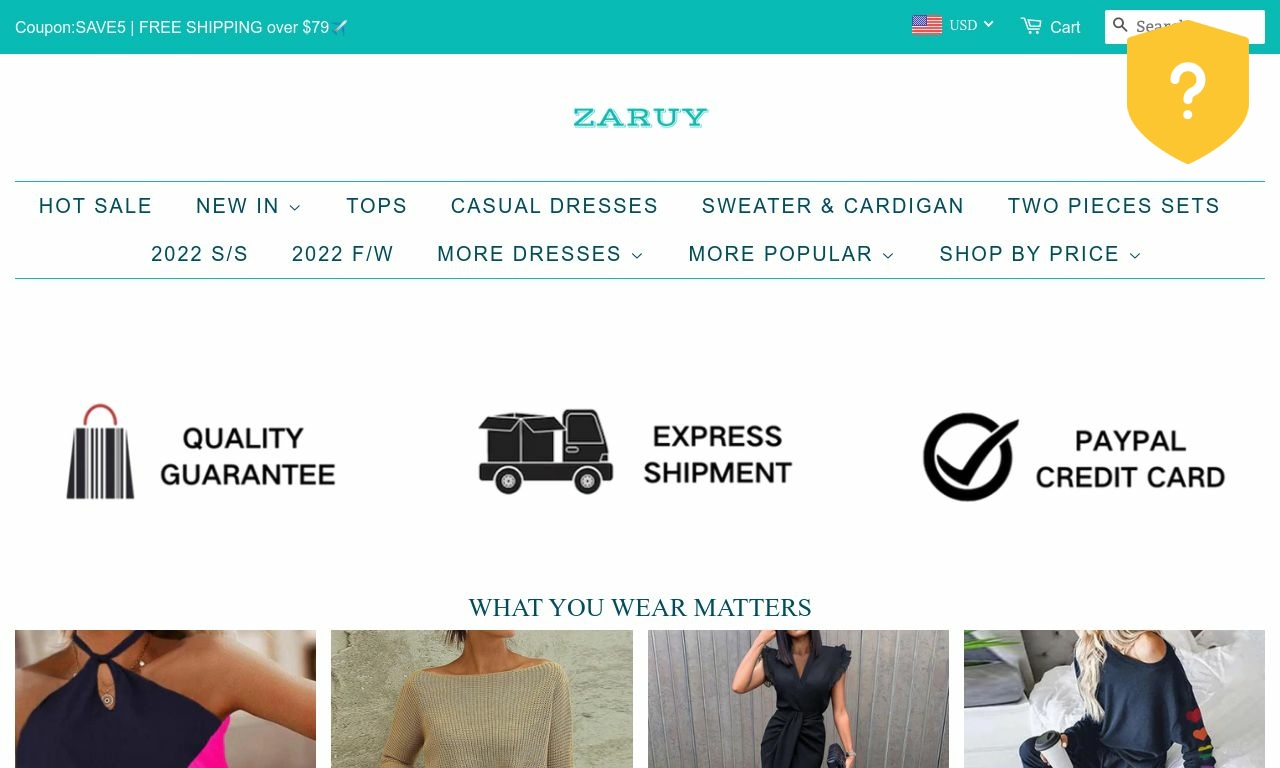Click the ZARUY store logo

point(640,118)
